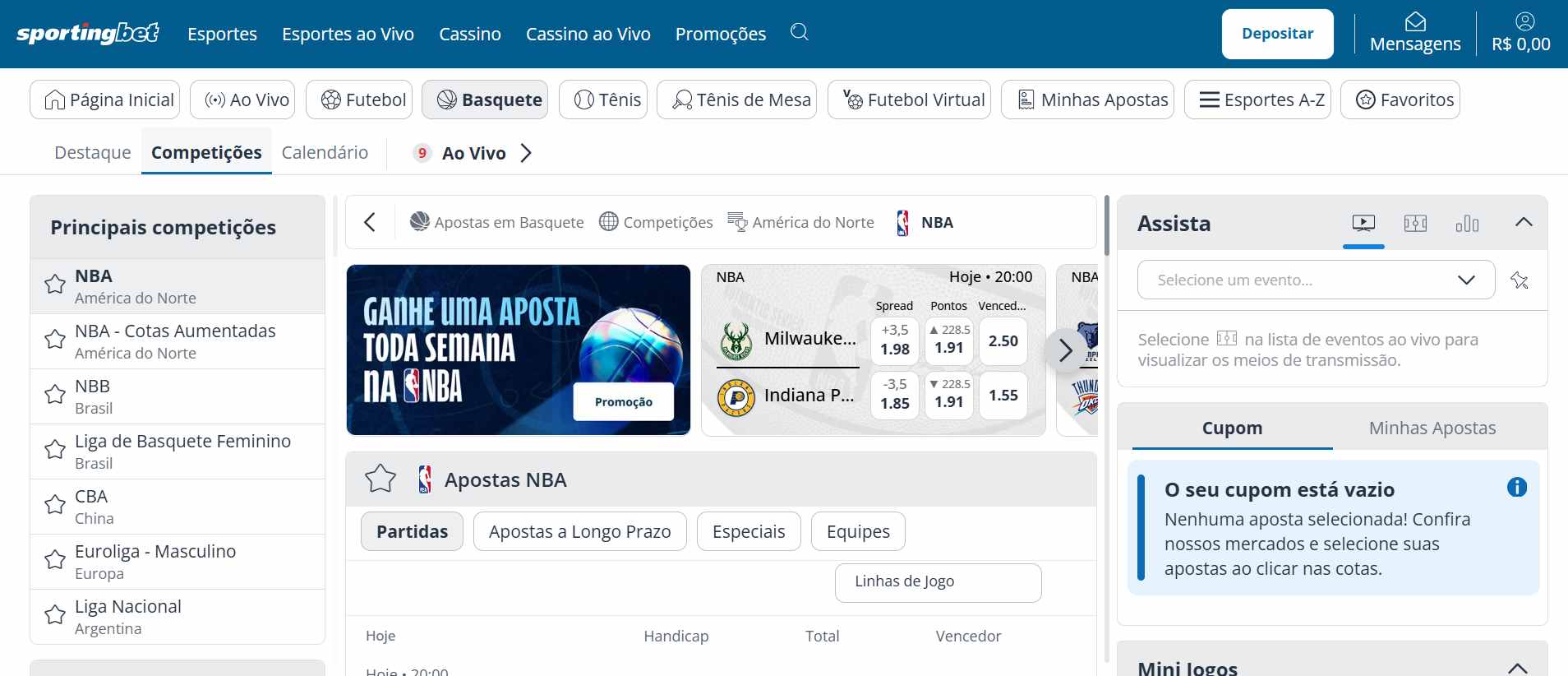Bet Milwaukee winner odds 2.50
Image resolution: width=1568 pixels, height=676 pixels.
(1003, 340)
